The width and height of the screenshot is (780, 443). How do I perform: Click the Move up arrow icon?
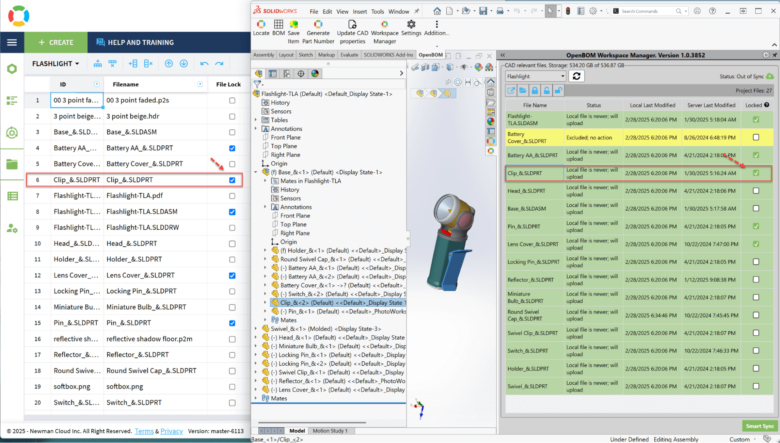pos(169,64)
